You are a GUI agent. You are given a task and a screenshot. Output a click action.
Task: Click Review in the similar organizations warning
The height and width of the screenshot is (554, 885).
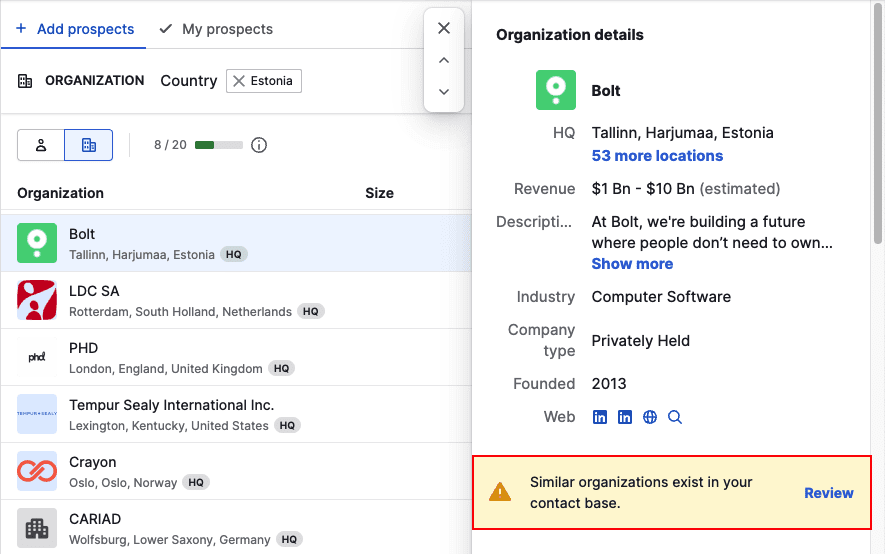(x=828, y=493)
